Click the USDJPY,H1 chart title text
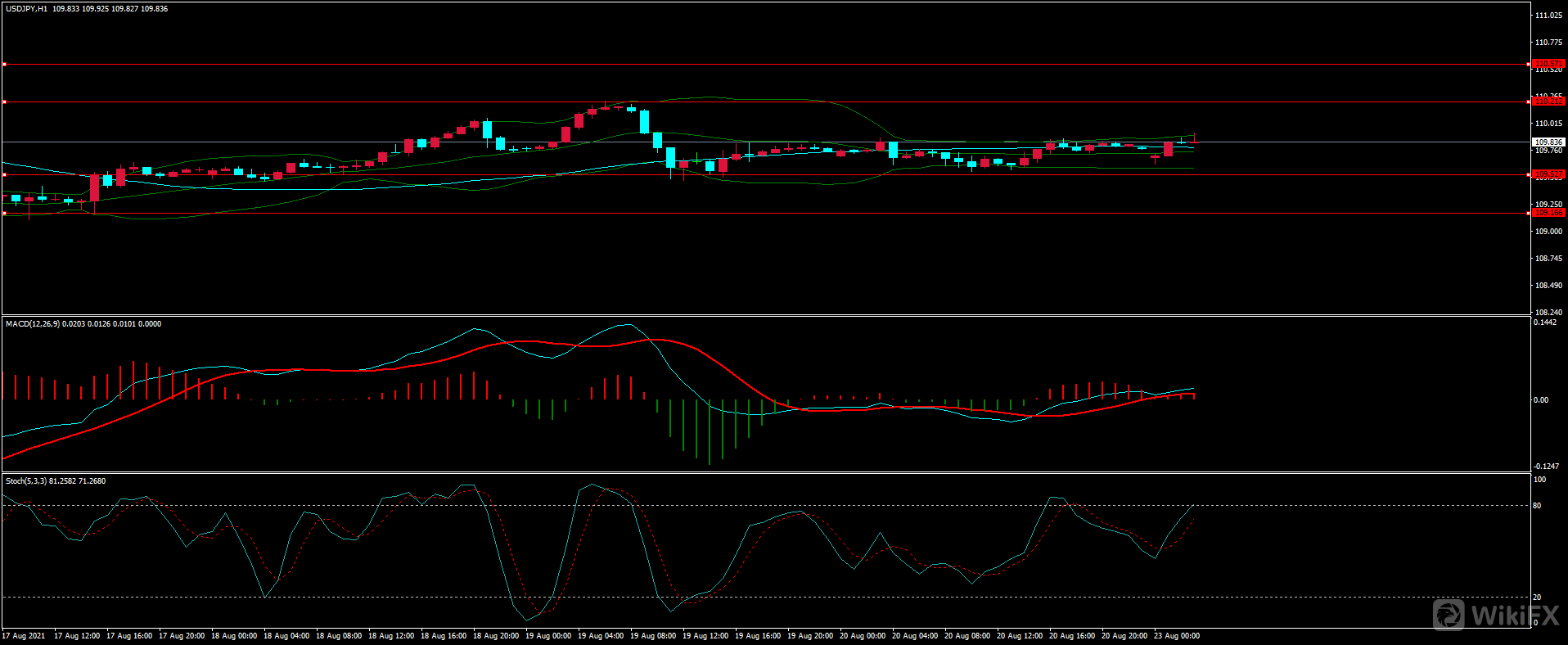1568x645 pixels. tap(26, 9)
